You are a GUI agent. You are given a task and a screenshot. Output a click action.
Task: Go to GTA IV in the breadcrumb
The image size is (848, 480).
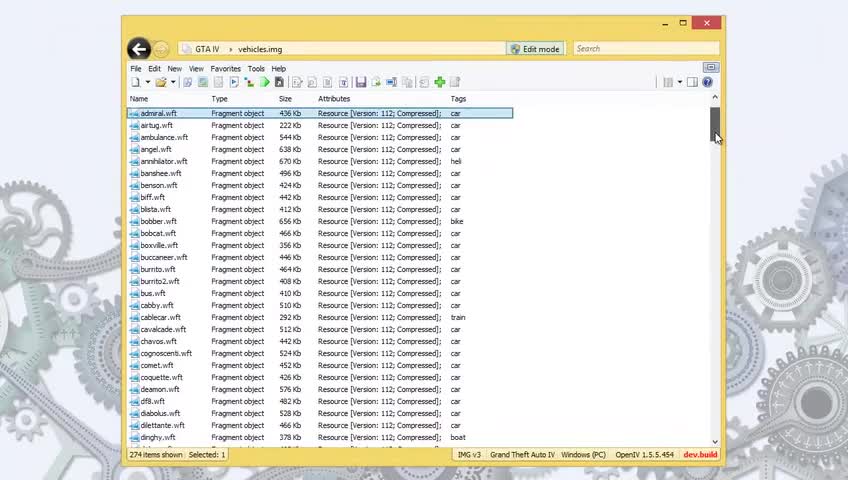point(207,49)
